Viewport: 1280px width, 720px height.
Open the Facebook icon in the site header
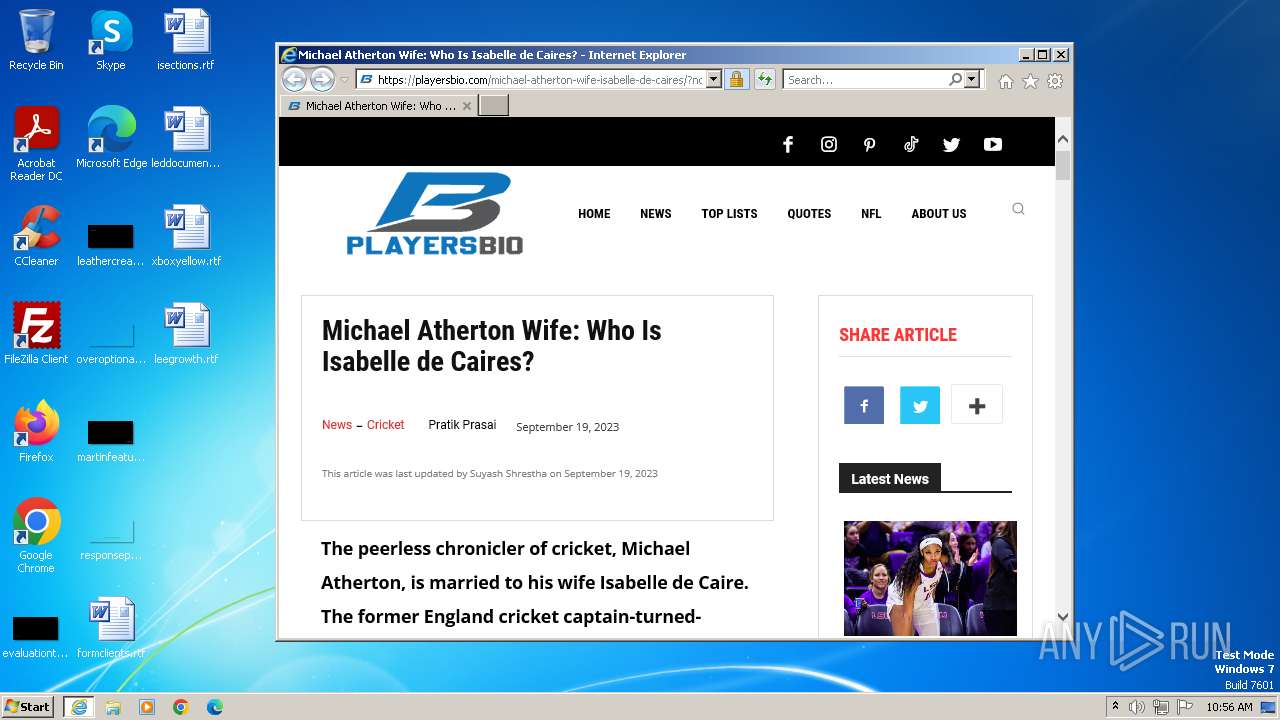(788, 144)
